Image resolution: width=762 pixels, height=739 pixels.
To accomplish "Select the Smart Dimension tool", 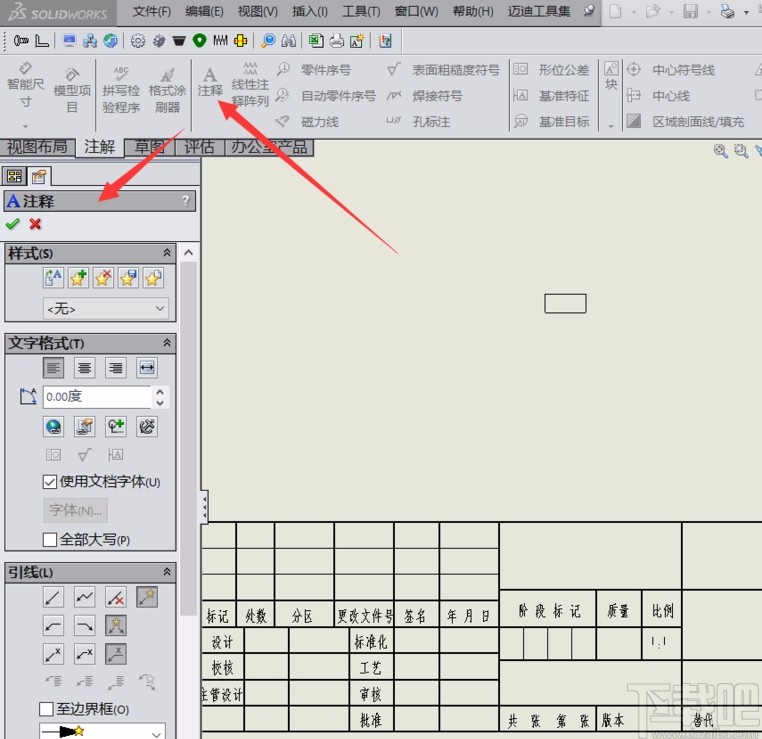I will (x=25, y=85).
